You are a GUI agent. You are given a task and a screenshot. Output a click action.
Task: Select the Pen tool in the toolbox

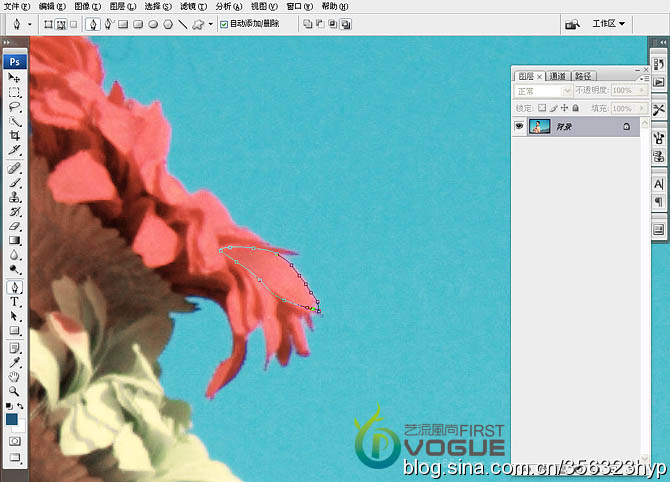(14, 287)
